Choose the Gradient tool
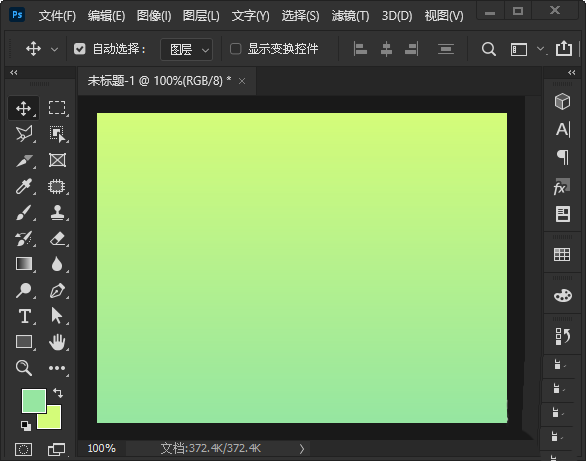The height and width of the screenshot is (461, 586). coord(24,264)
